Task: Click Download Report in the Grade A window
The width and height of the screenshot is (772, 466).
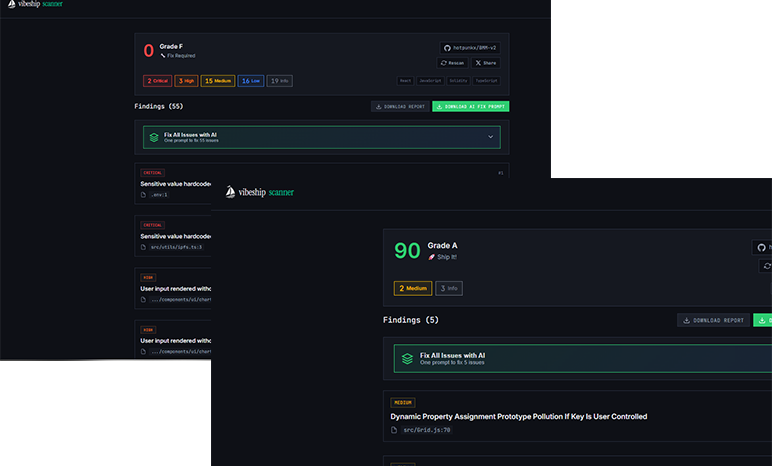Action: coord(713,320)
